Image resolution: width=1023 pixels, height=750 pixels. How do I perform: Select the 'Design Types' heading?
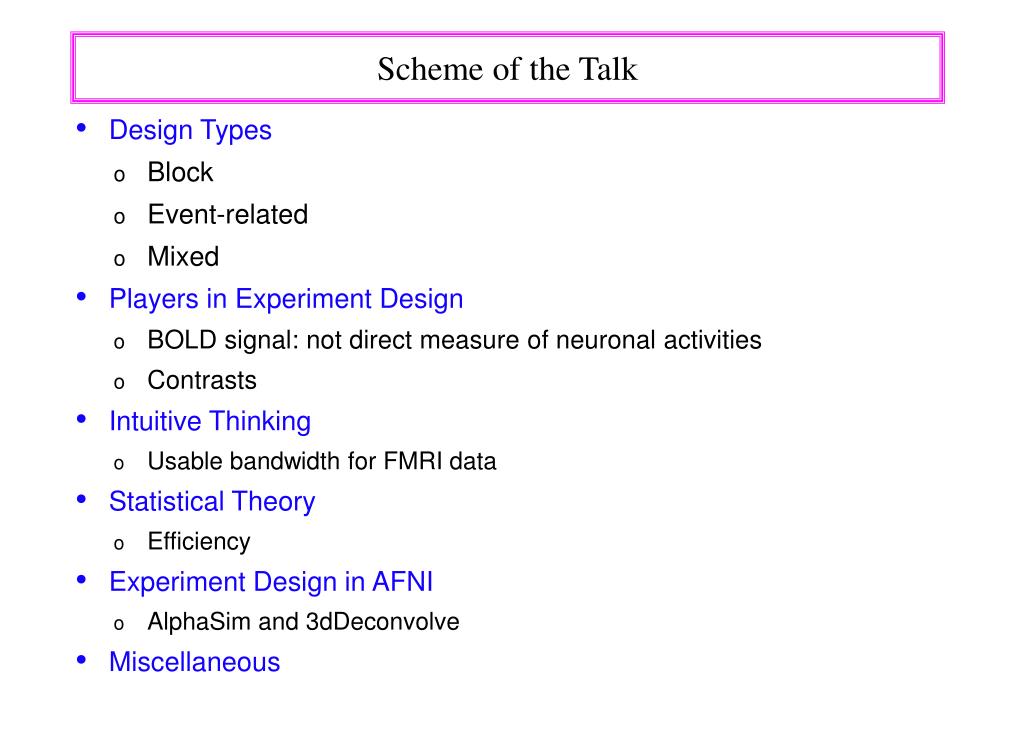click(190, 131)
